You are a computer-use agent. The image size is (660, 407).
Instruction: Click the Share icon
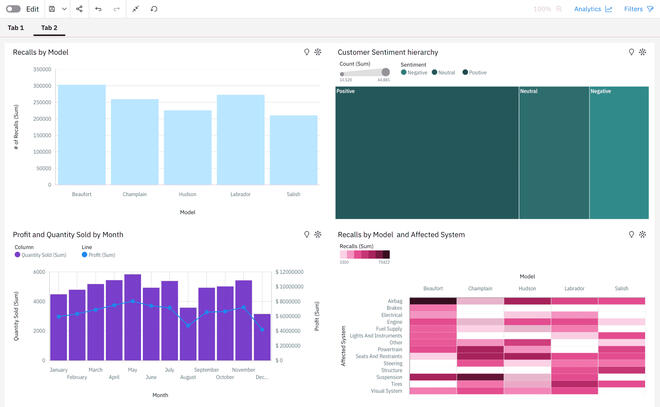tap(80, 8)
